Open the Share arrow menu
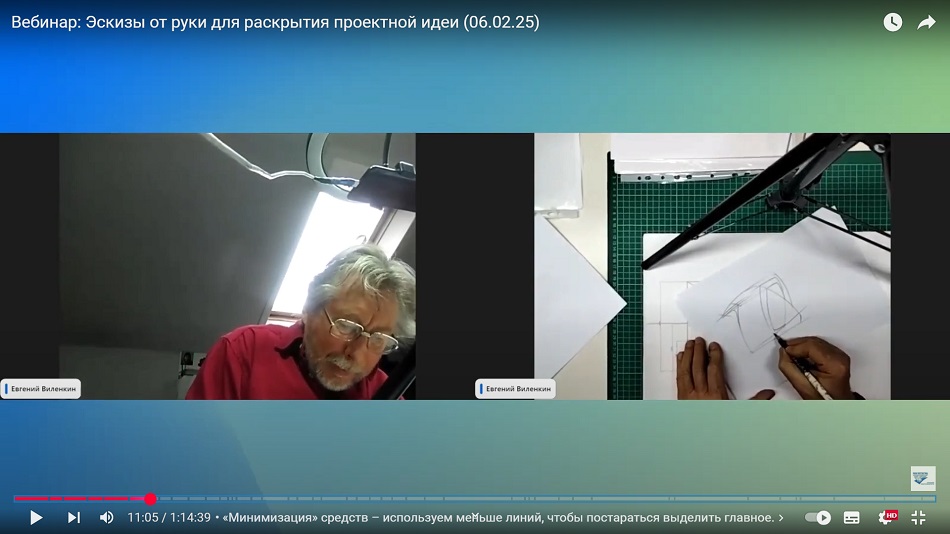950x534 pixels. pos(926,22)
